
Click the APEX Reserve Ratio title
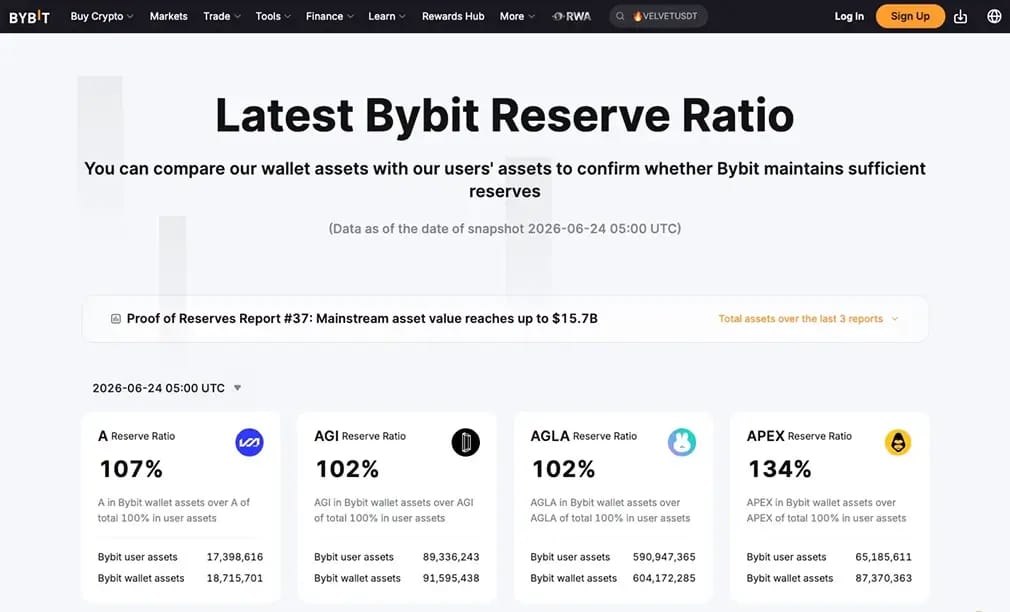(x=799, y=436)
